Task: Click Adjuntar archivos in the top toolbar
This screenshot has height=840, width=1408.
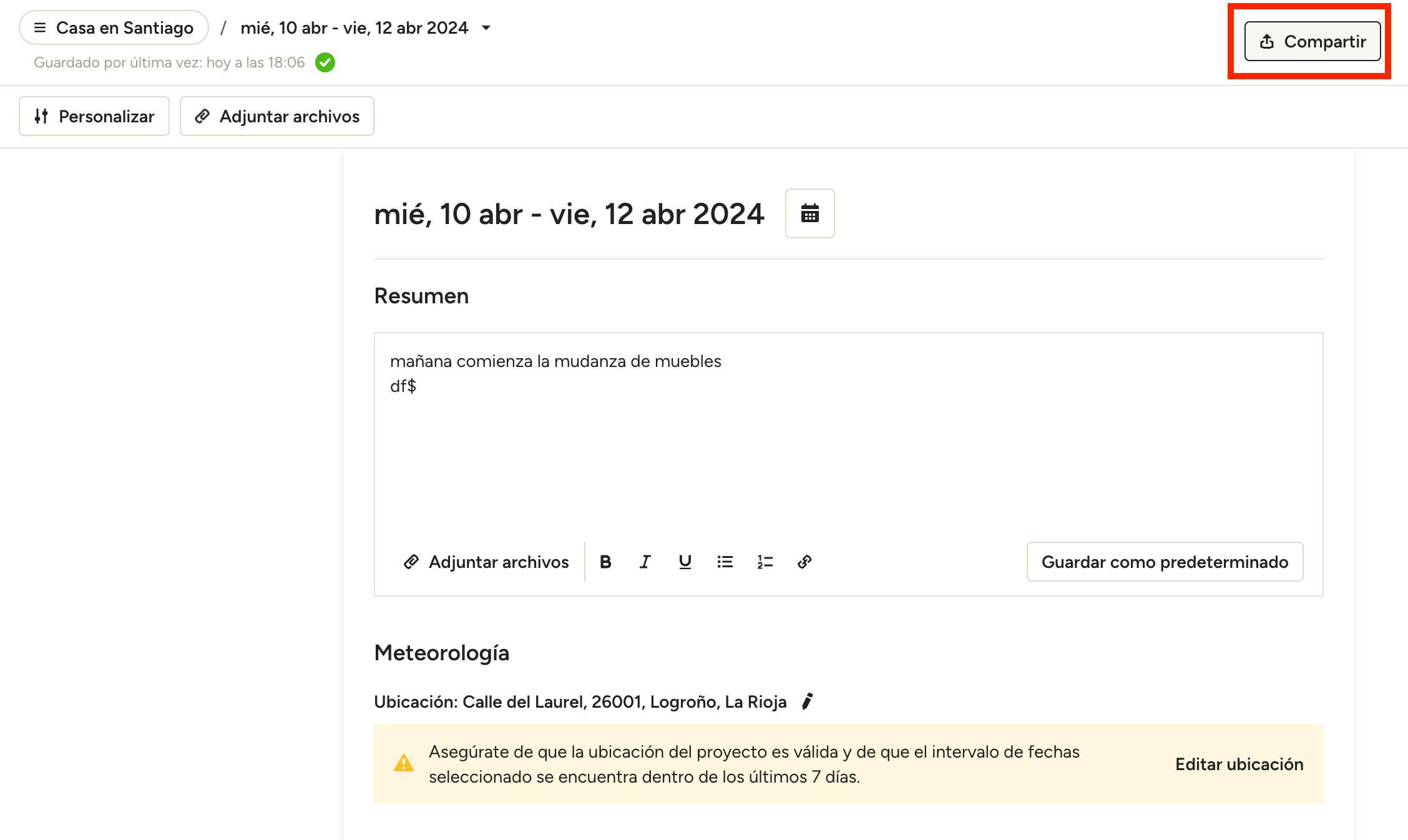Action: tap(277, 116)
